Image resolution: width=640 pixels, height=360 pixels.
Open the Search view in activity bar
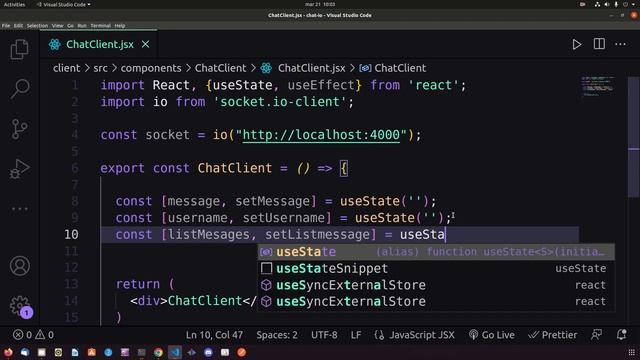[x=19, y=89]
